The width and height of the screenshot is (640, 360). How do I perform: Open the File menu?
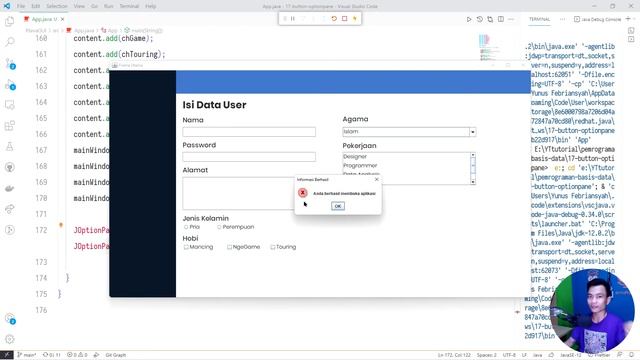point(21,6)
